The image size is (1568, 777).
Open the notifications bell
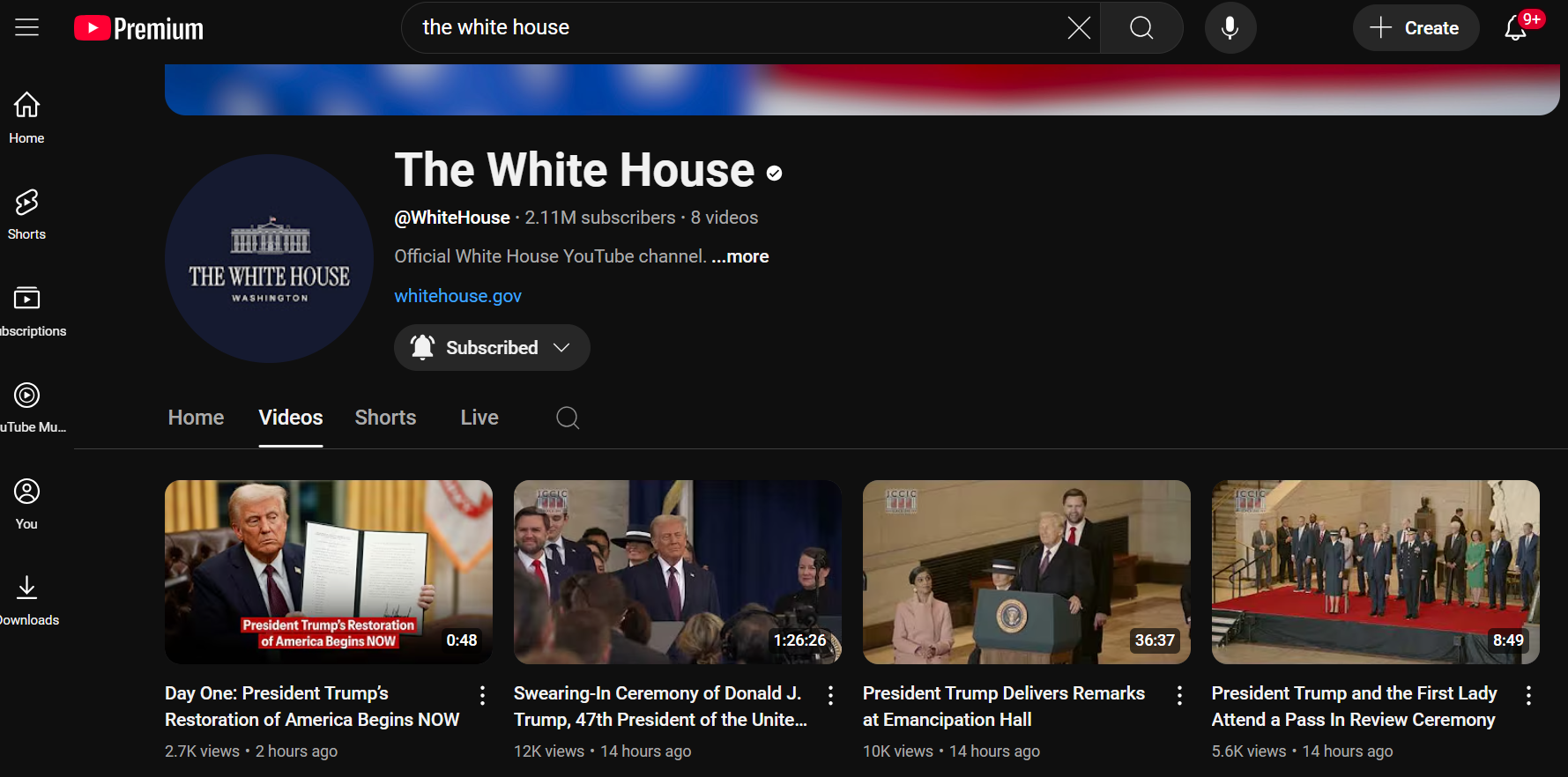click(1515, 28)
